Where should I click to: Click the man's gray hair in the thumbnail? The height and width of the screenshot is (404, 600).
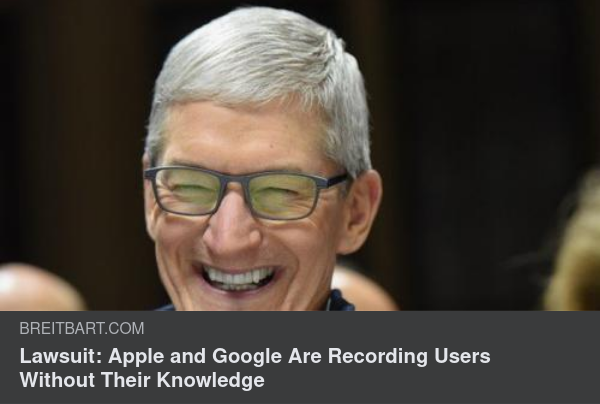tap(260, 61)
